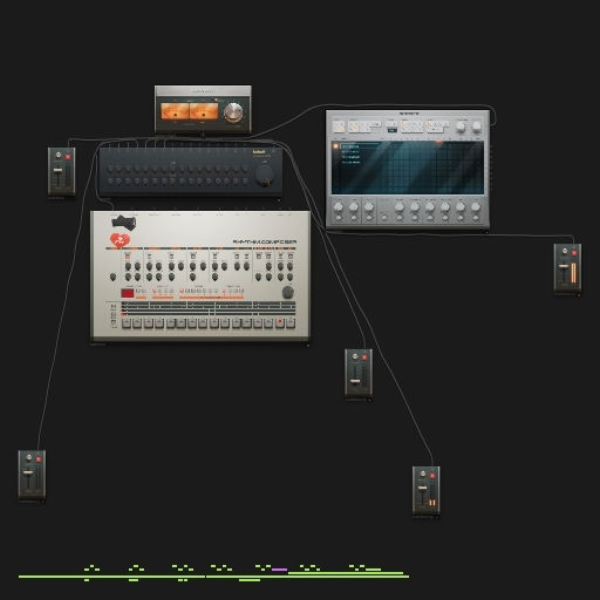Select the first small green clip at the timeline's start
600x600 pixels.
point(86,570)
